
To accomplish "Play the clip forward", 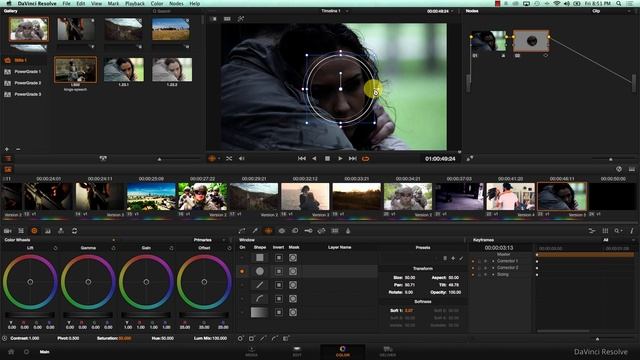I will [340, 158].
